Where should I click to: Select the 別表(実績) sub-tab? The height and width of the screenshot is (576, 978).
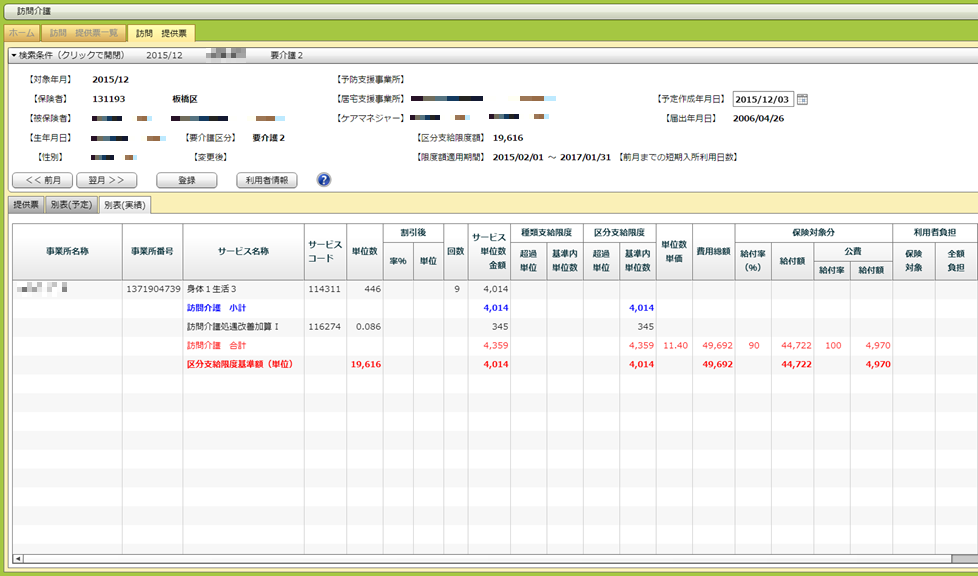(126, 205)
